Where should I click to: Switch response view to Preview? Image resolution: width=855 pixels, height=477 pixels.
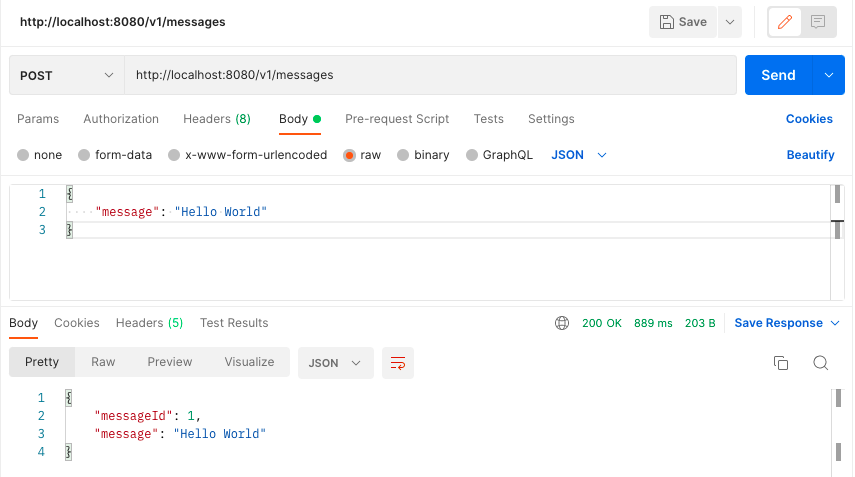pyautogui.click(x=170, y=362)
